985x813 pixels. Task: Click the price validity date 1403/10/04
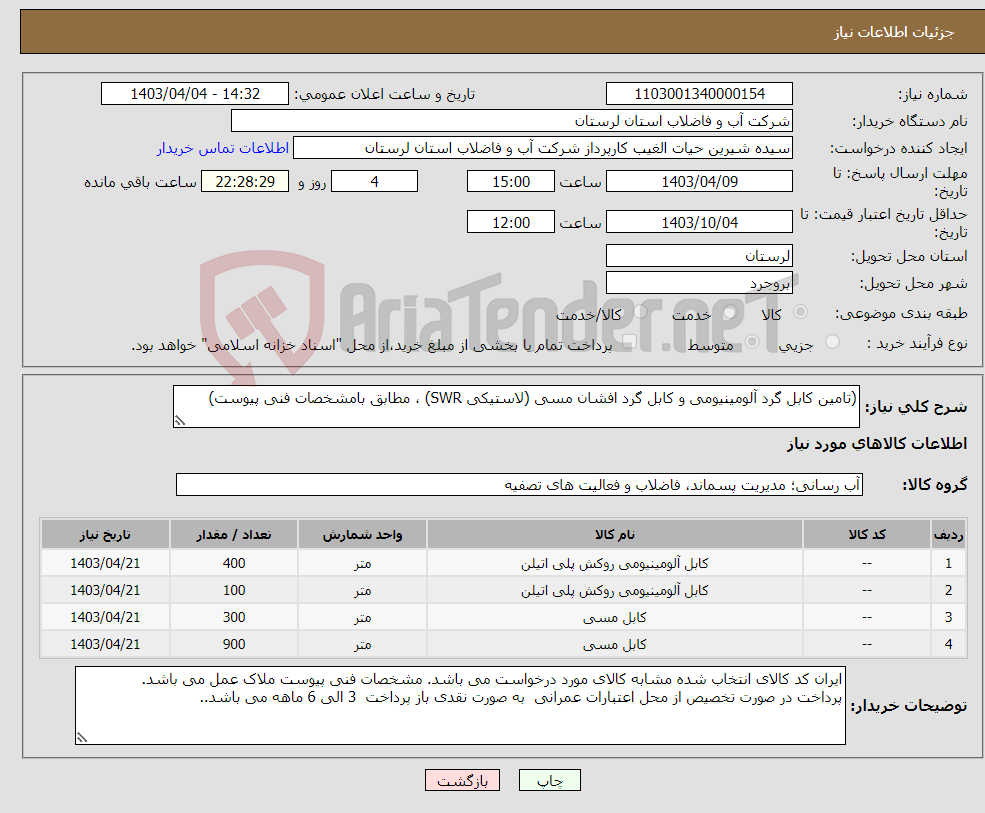[699, 222]
